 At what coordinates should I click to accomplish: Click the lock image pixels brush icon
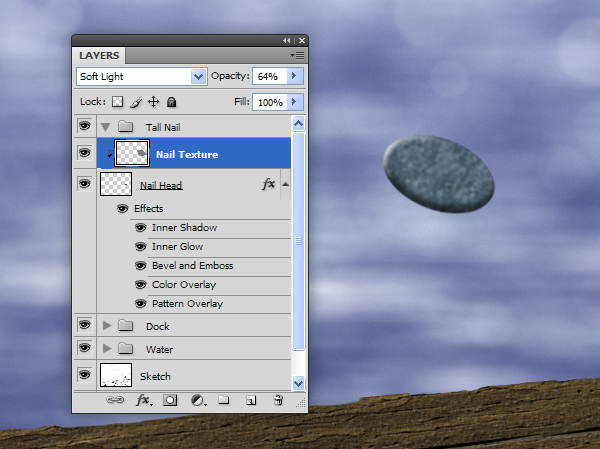point(136,102)
